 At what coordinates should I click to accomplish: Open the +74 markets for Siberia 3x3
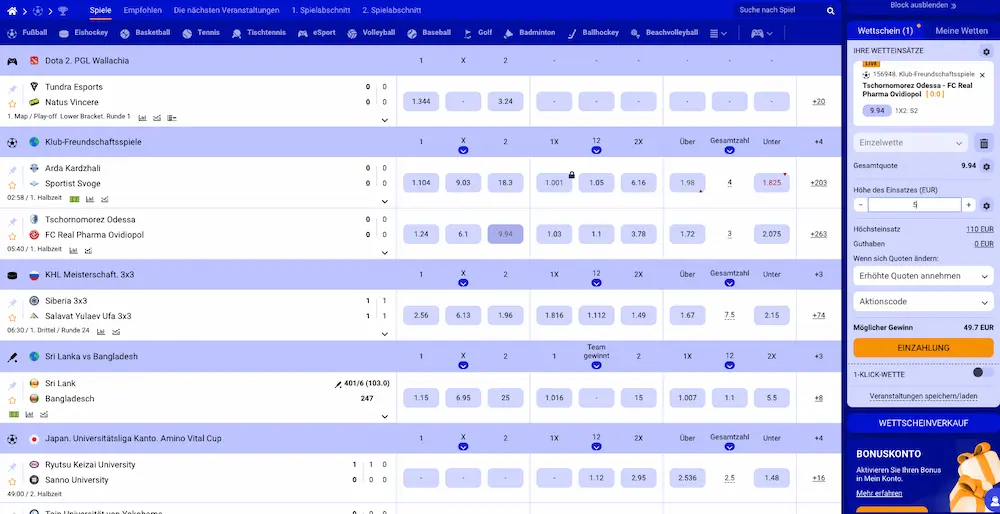click(x=818, y=316)
